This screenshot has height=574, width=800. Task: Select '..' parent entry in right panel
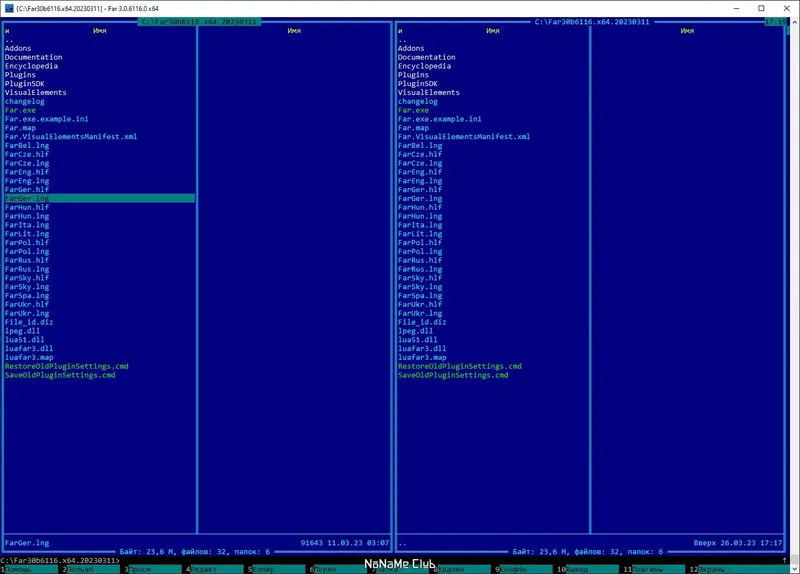[x=402, y=40]
